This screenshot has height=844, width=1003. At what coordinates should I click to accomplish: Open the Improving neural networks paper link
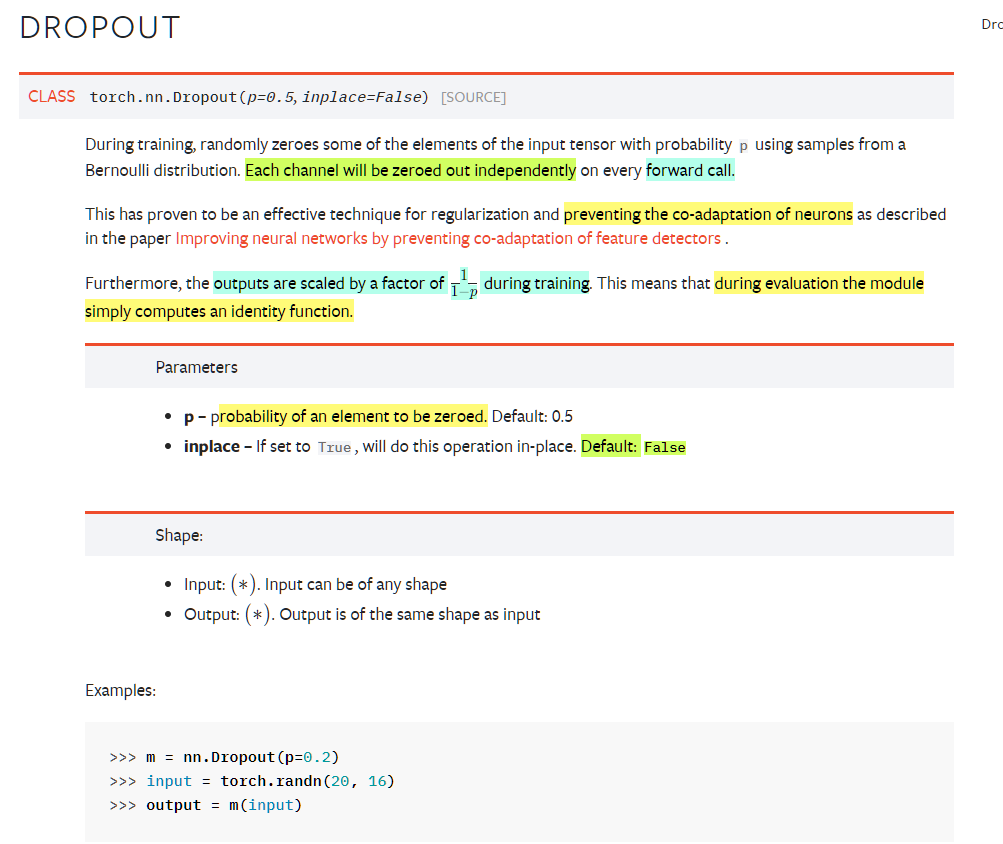tap(448, 238)
